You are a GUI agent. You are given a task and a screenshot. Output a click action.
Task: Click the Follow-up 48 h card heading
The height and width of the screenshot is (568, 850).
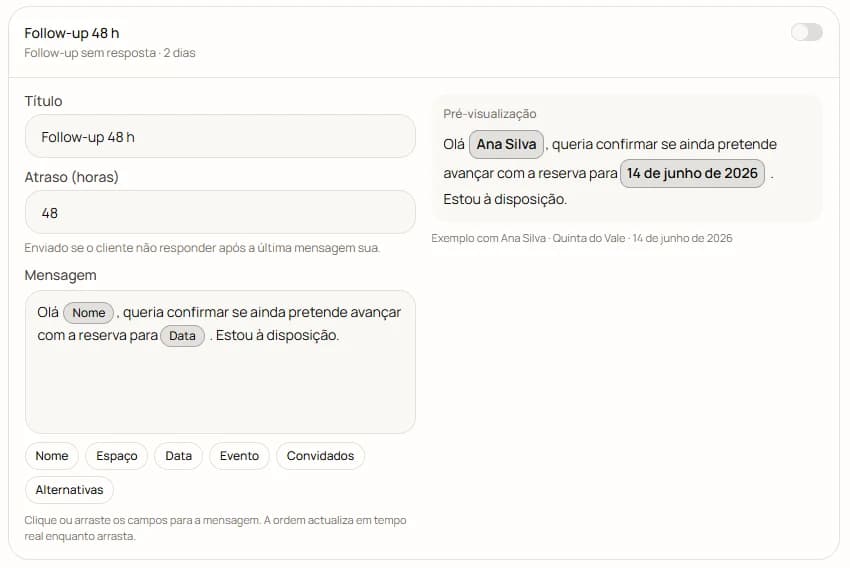point(72,34)
